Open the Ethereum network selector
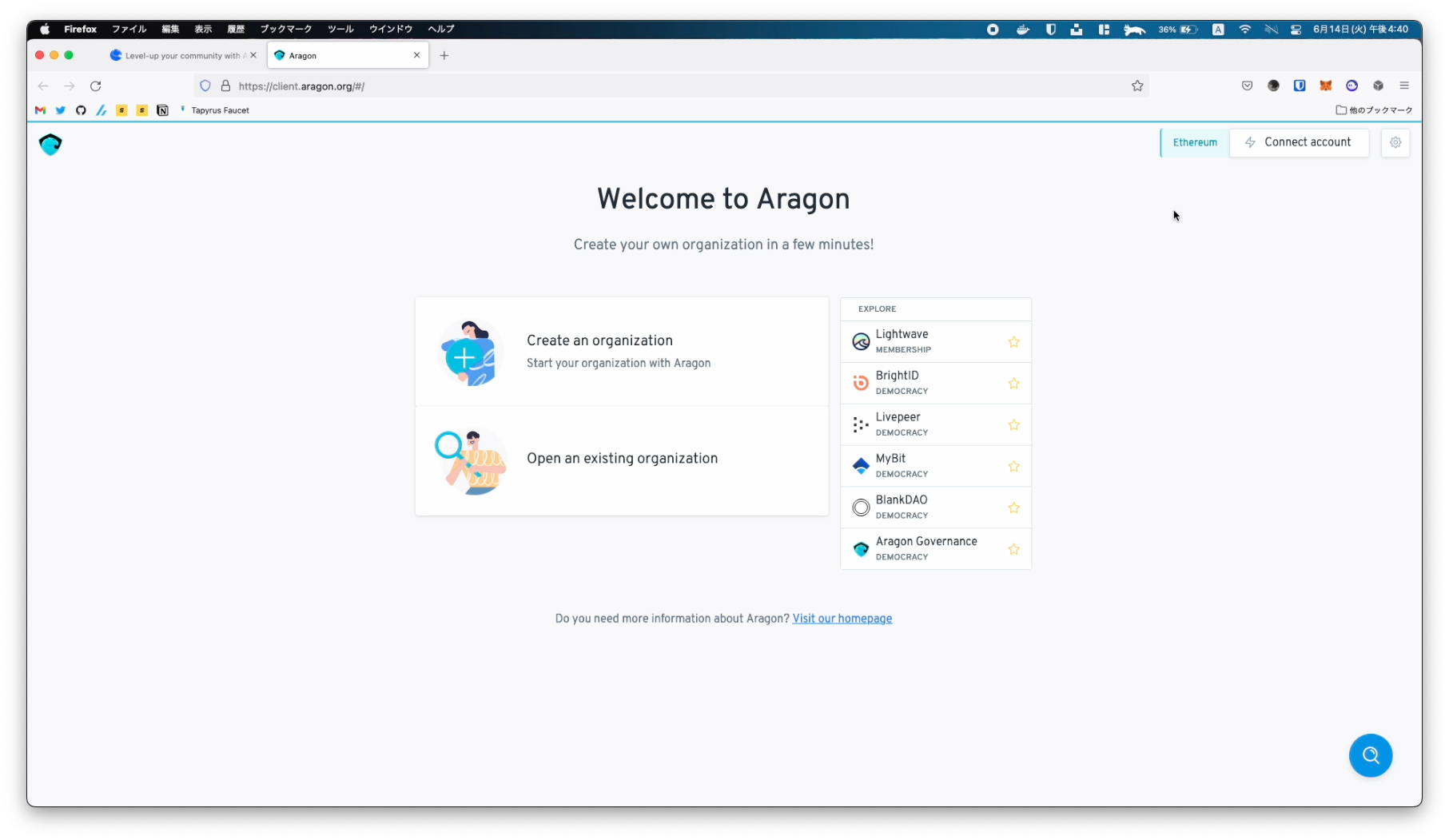This screenshot has height=840, width=1449. (1195, 142)
